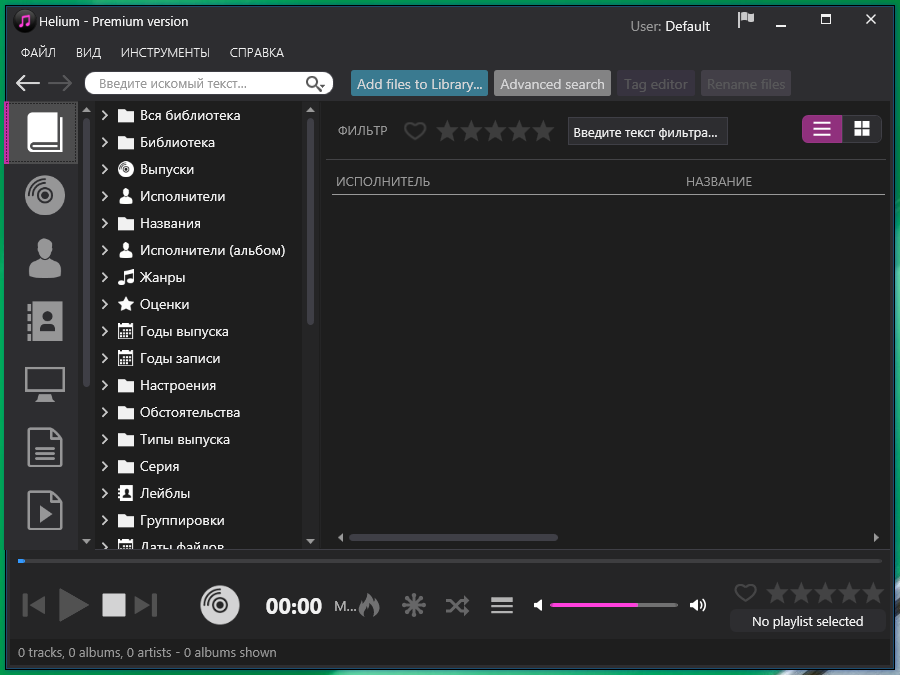Toggle shuffle playback mode
Screen dimensions: 900x675
(x=457, y=605)
